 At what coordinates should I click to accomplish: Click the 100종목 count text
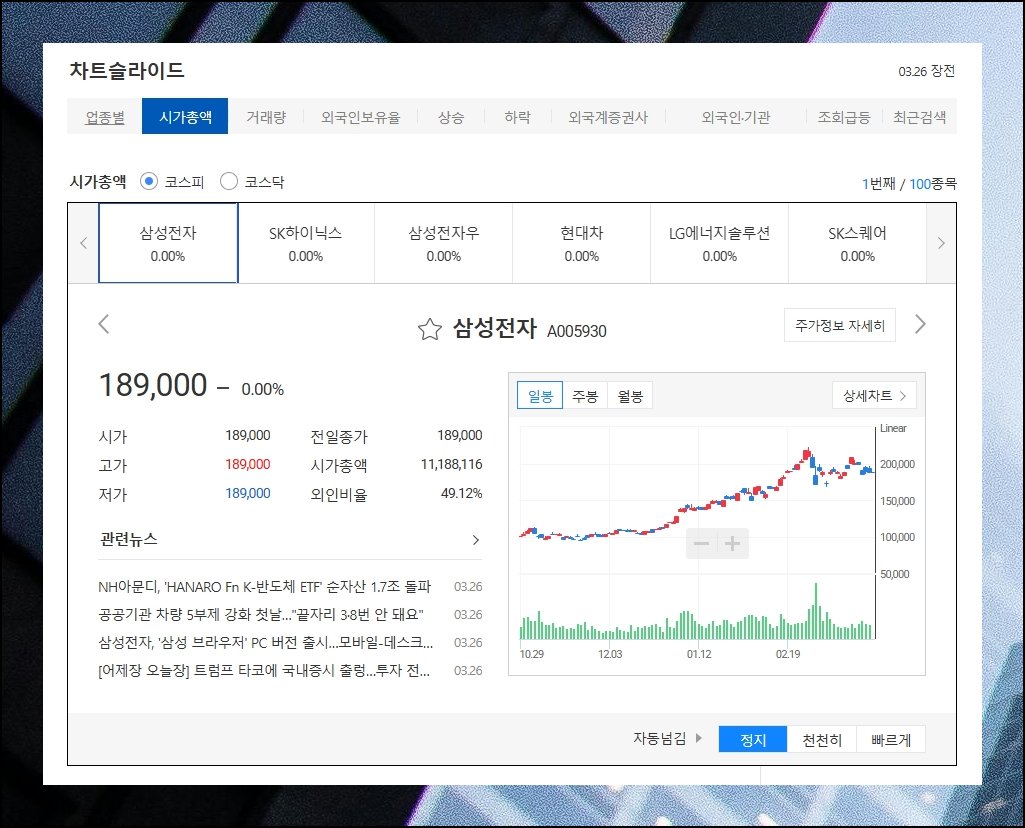click(x=933, y=184)
